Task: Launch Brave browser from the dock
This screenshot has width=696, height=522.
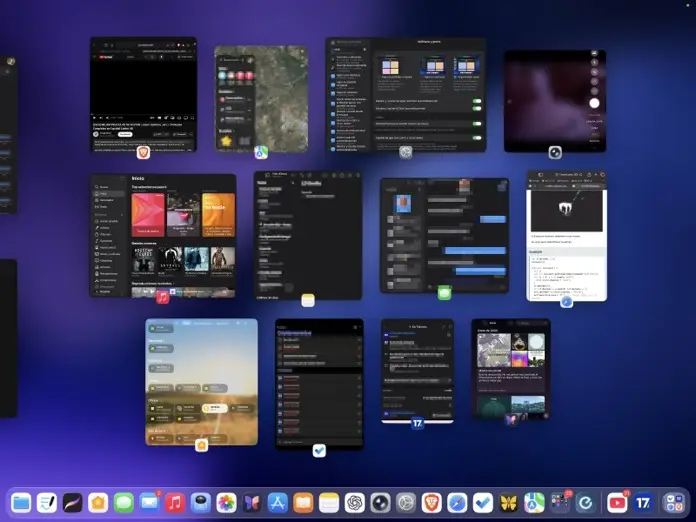Action: point(431,503)
